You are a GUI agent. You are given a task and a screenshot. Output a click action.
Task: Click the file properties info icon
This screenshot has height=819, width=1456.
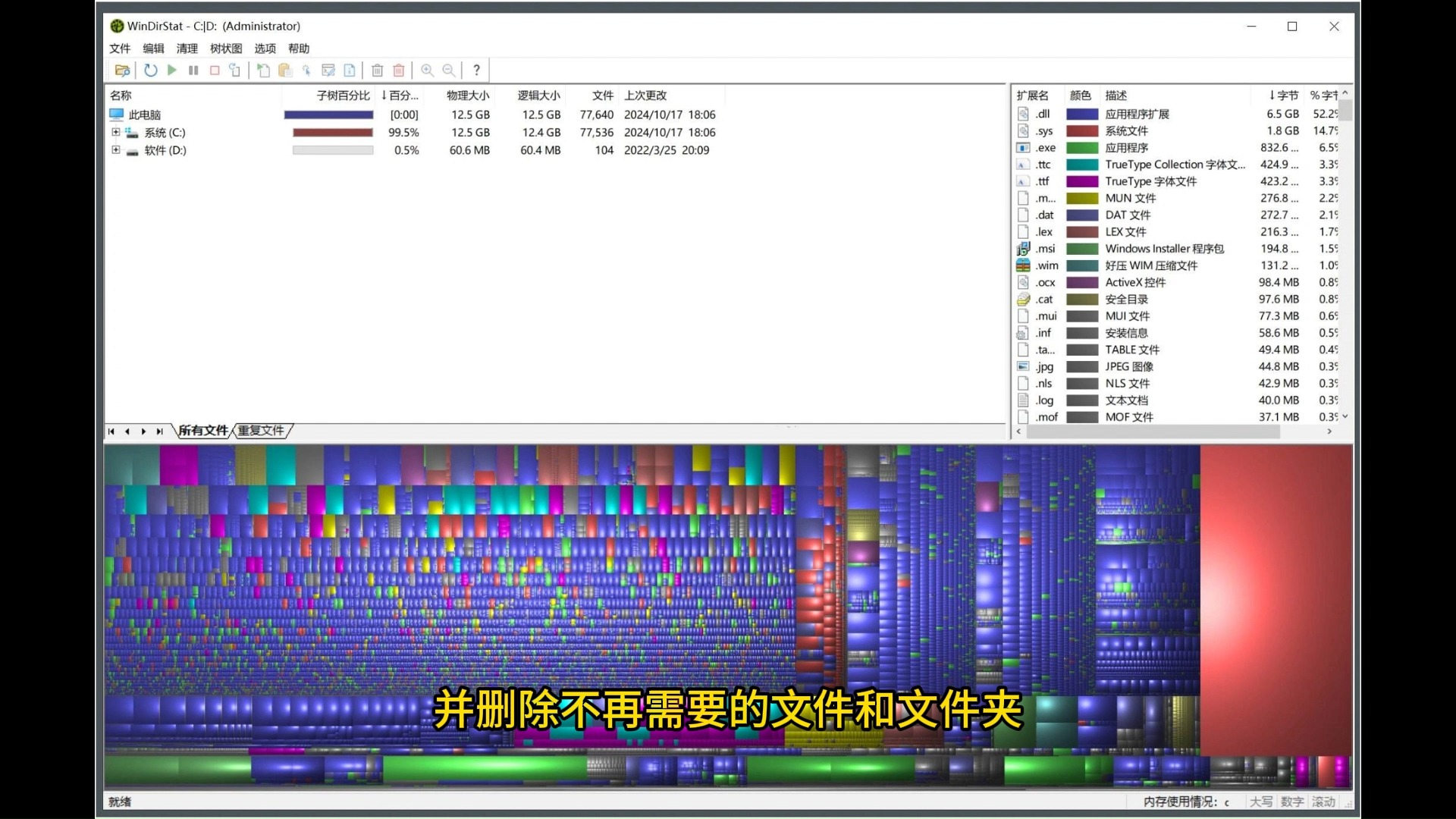[x=350, y=71]
